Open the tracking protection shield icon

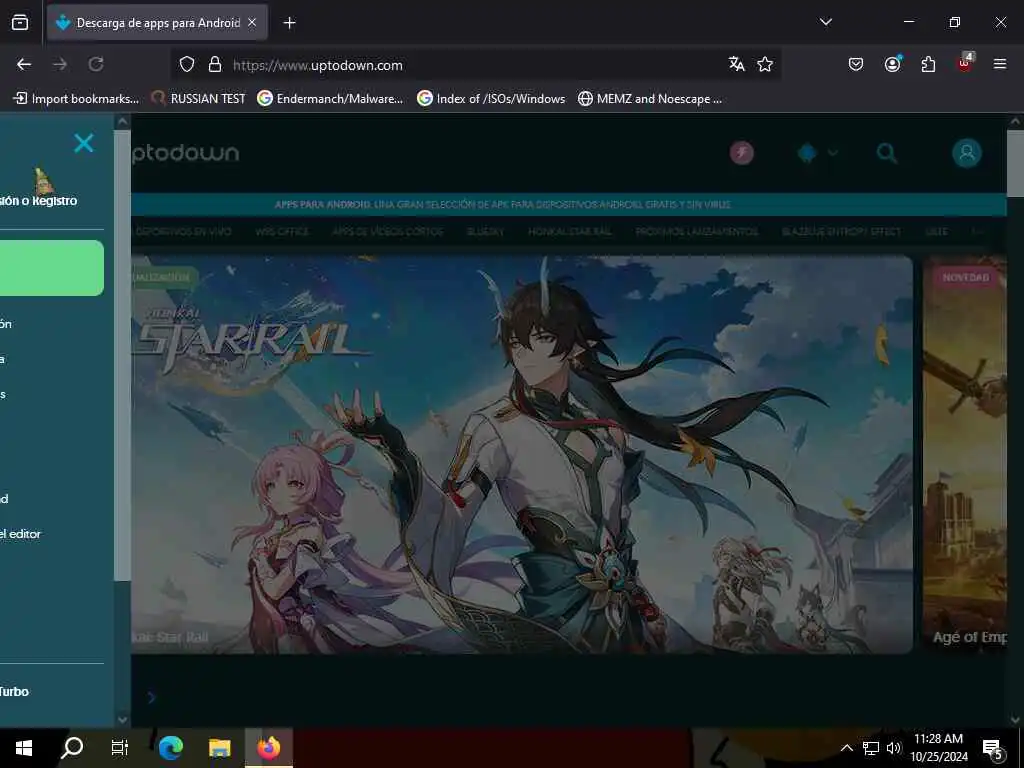pos(187,64)
